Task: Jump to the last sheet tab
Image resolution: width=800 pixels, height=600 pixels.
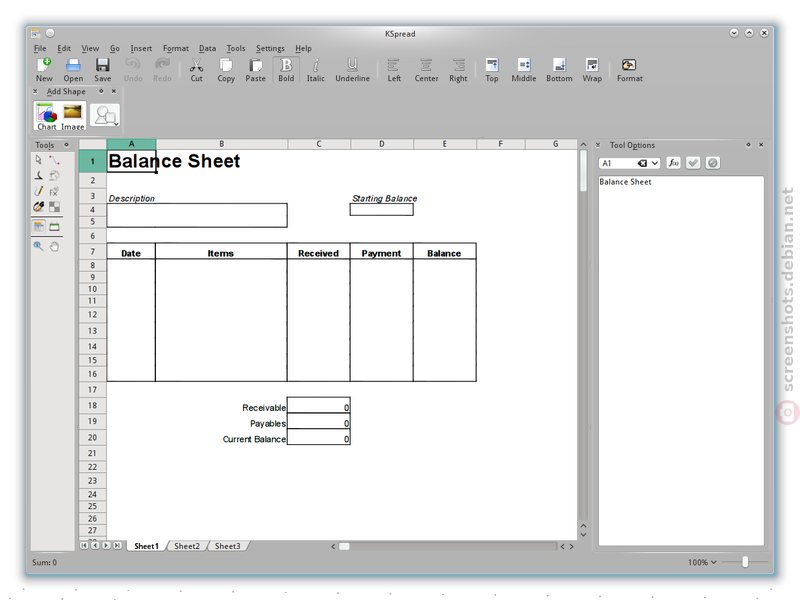Action: [x=117, y=545]
